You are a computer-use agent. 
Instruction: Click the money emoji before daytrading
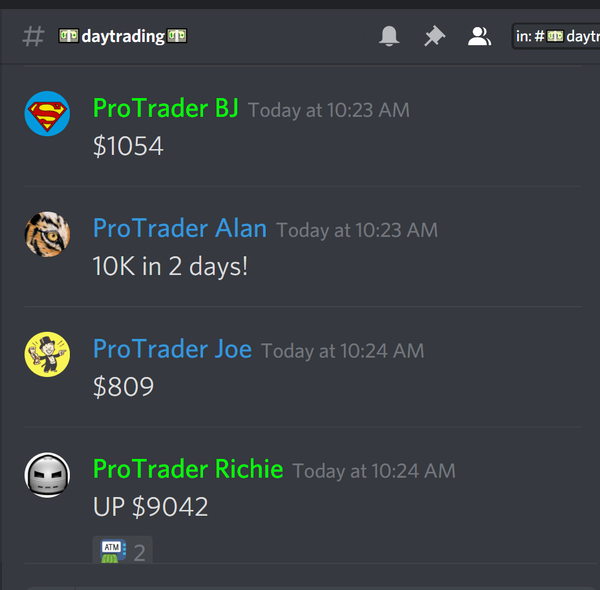pyautogui.click(x=68, y=36)
